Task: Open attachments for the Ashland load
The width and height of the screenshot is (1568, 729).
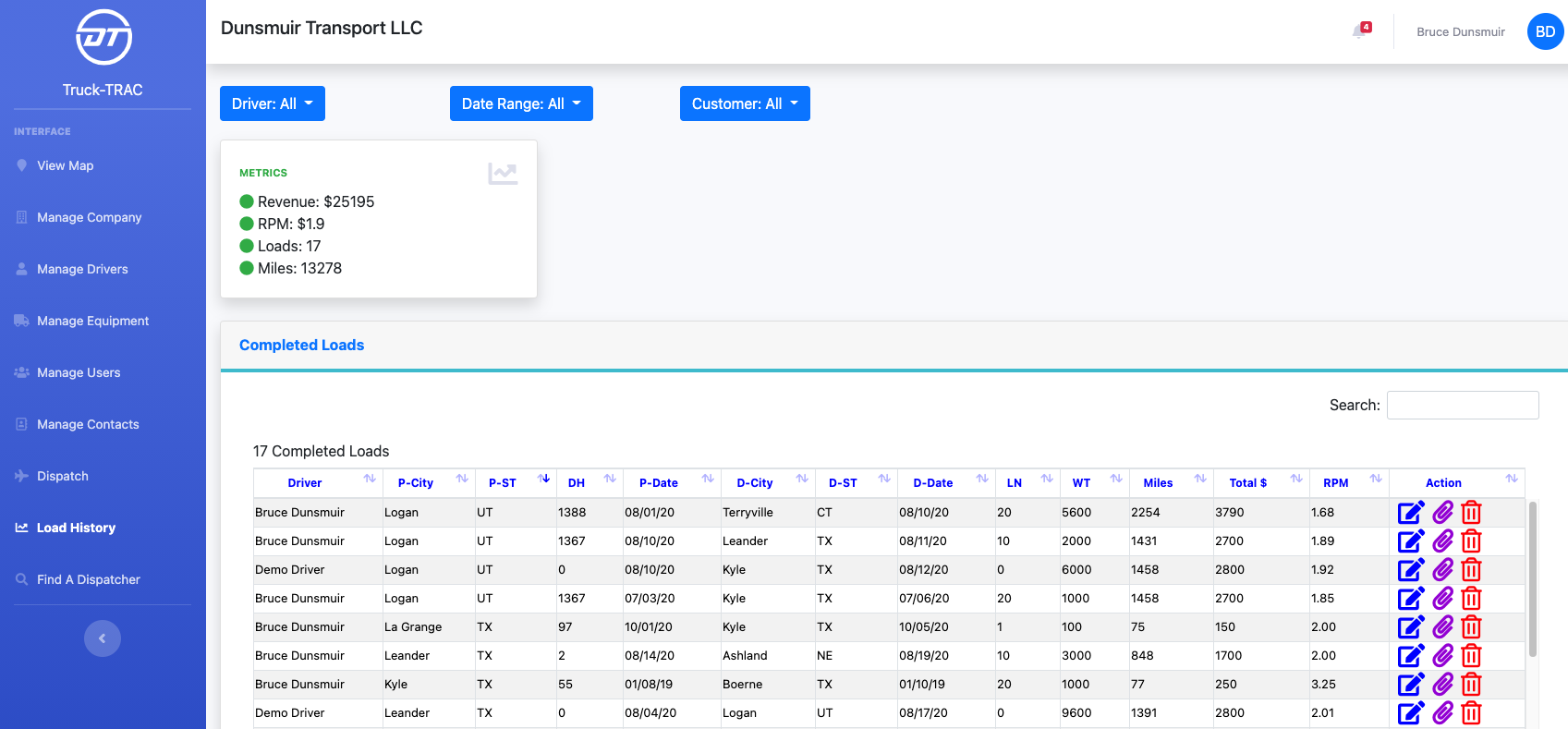Action: point(1443,655)
